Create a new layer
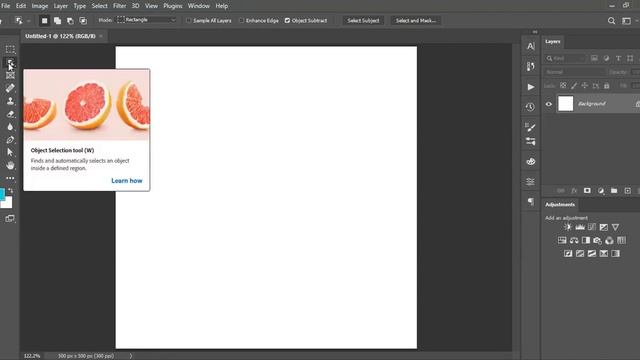This screenshot has height=360, width=640. (x=627, y=191)
